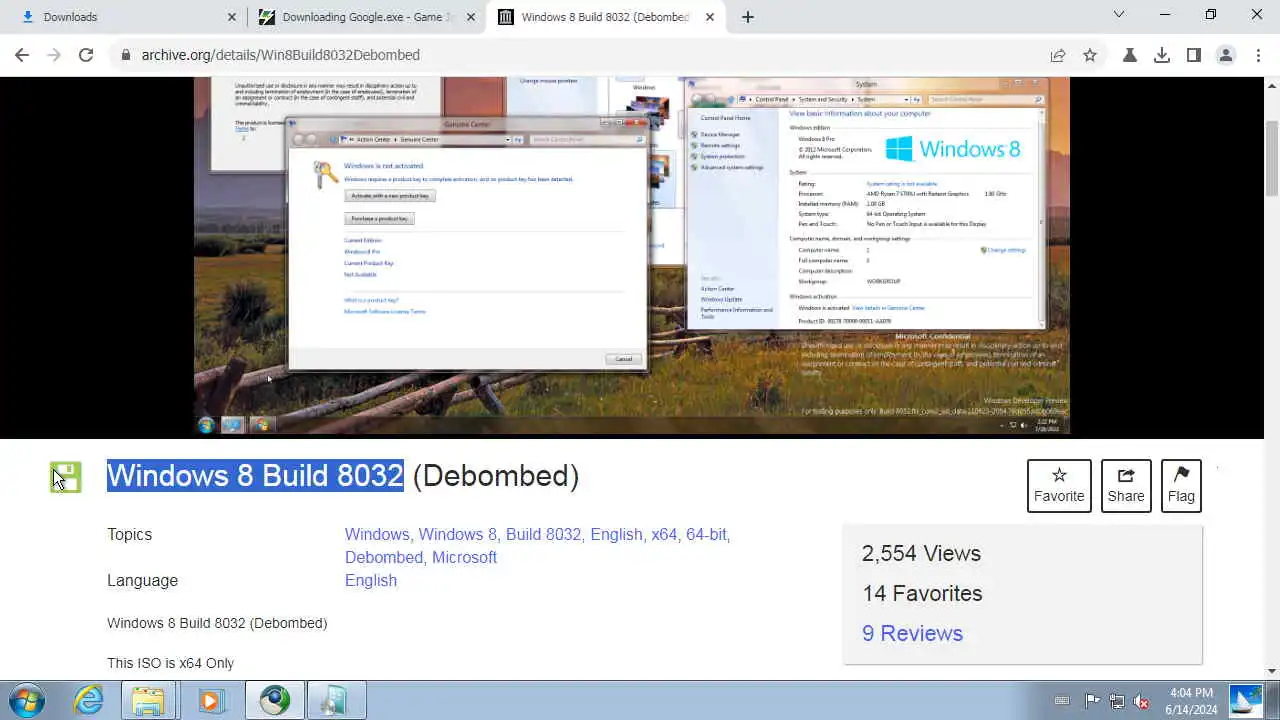Open Windows Media Player from taskbar
1280x720 pixels.
(x=211, y=700)
